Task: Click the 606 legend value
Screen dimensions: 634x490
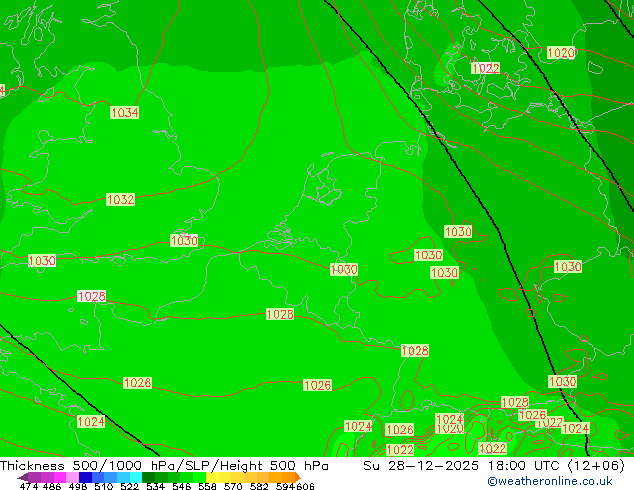Action: (305, 486)
